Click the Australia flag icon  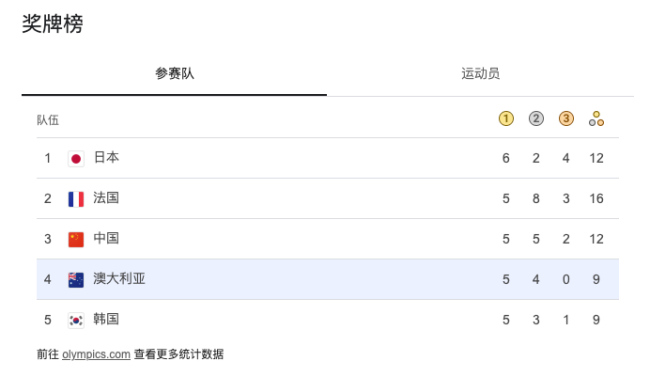pos(76,280)
